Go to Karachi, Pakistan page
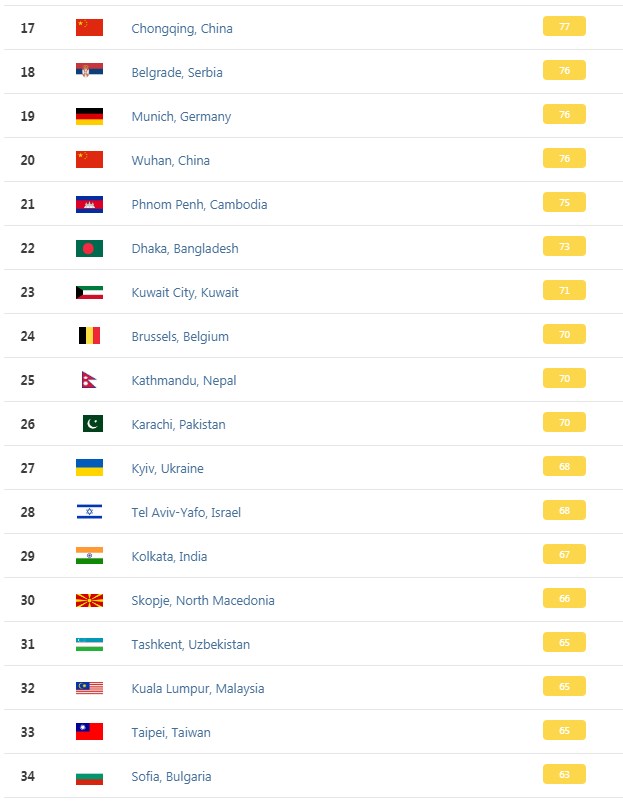This screenshot has height=806, width=623. pyautogui.click(x=178, y=425)
